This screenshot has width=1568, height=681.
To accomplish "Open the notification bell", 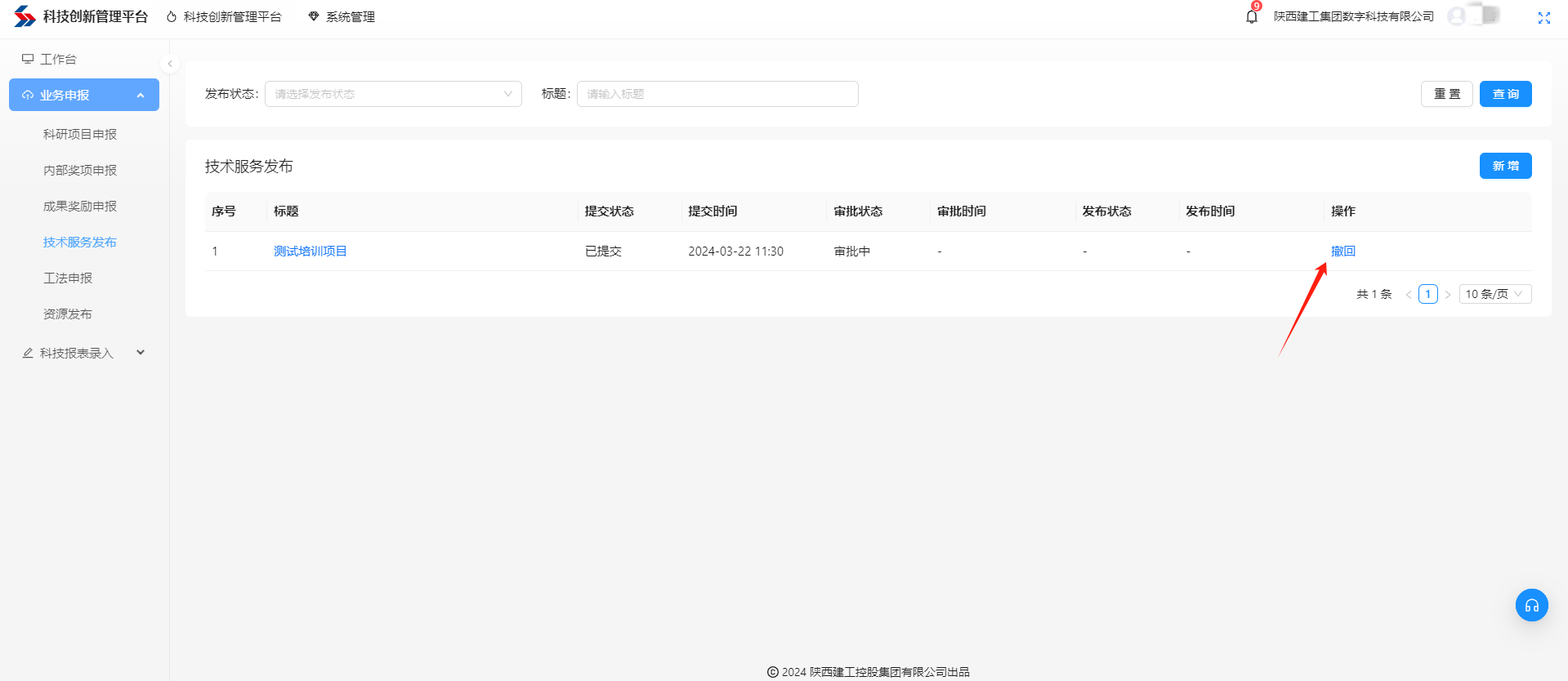I will click(1251, 17).
